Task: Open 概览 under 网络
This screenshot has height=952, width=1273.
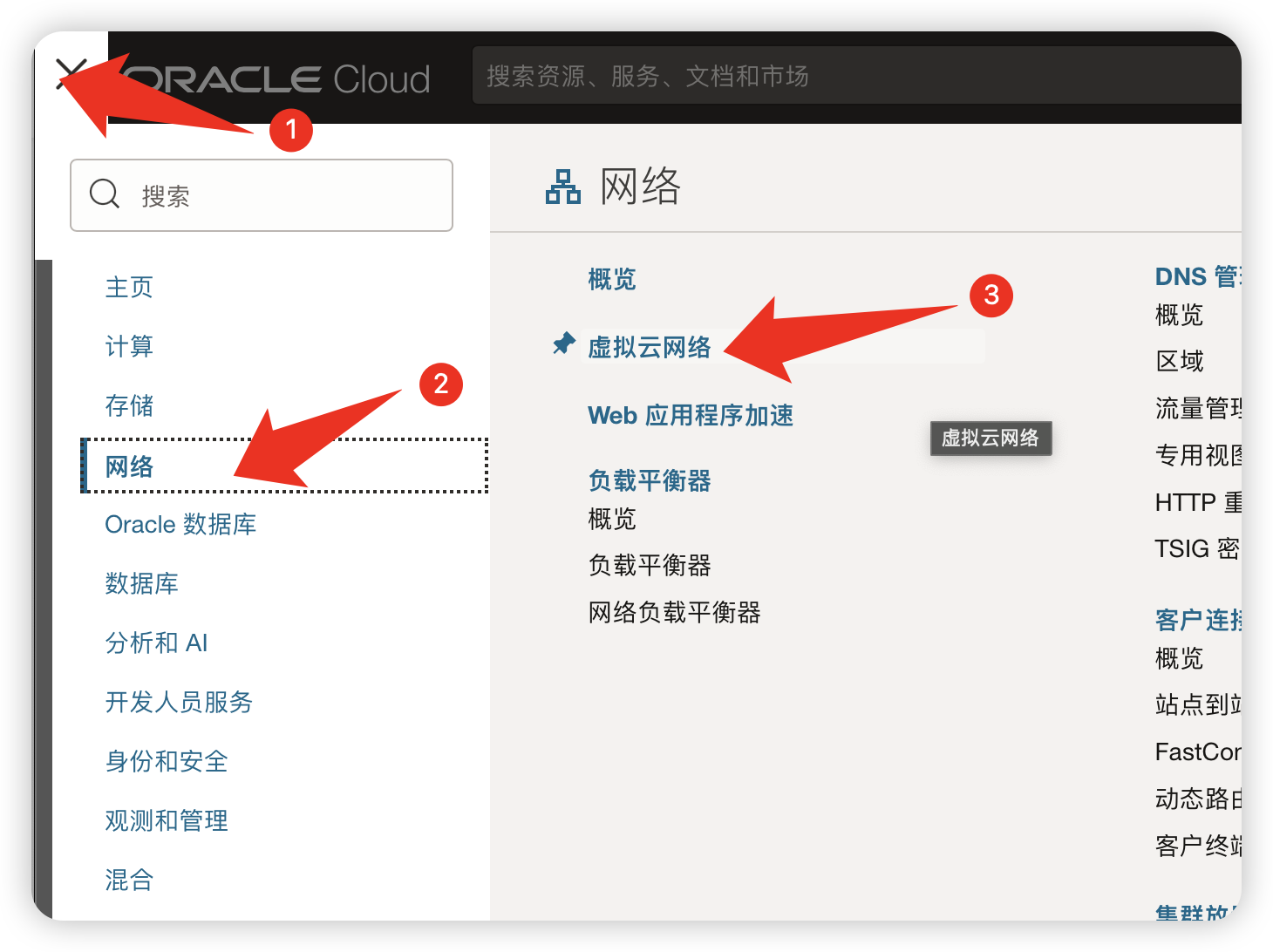Action: pos(611,279)
